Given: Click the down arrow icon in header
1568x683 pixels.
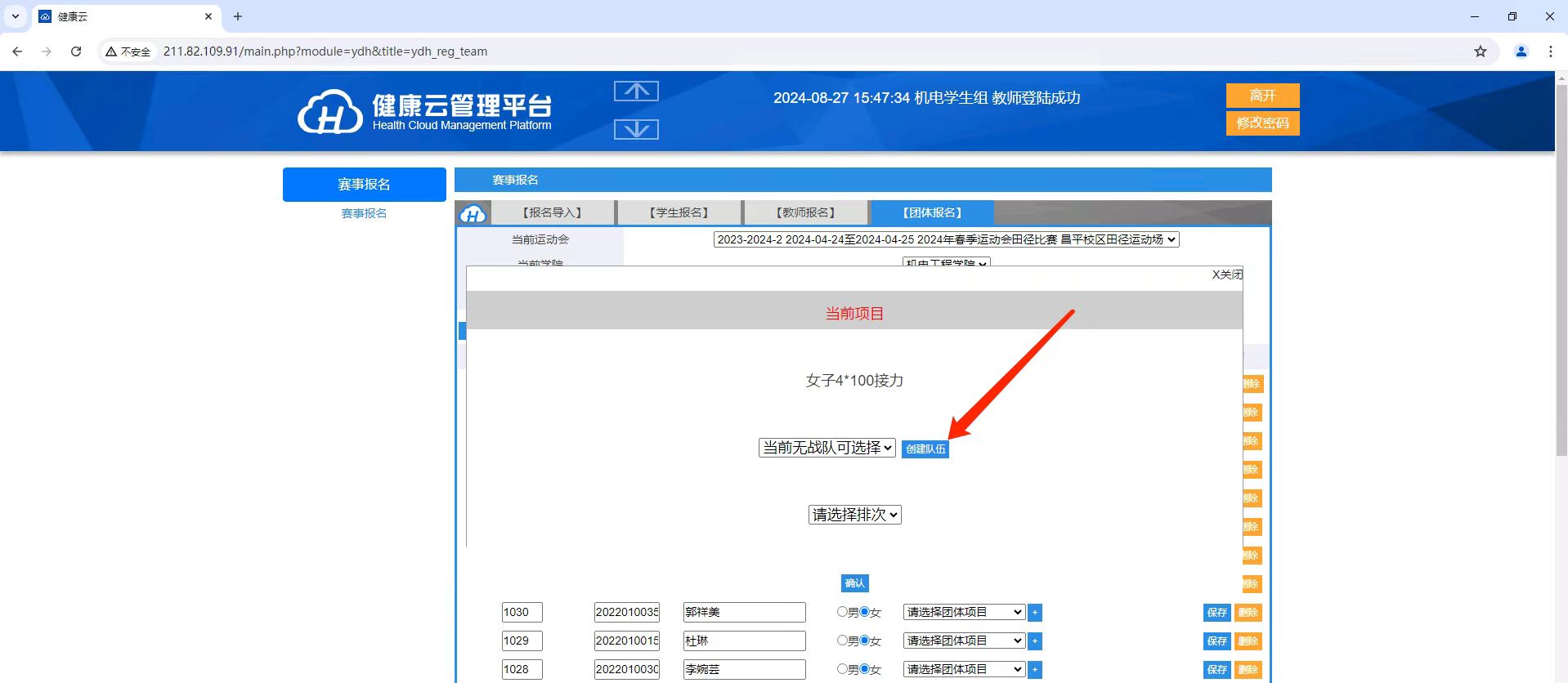Looking at the screenshot, I should coord(636,130).
